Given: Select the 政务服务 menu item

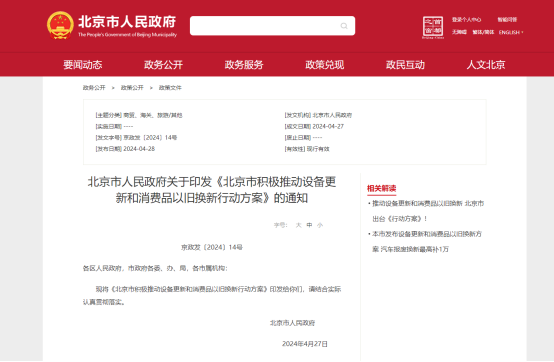Looking at the screenshot, I should click(x=244, y=65).
